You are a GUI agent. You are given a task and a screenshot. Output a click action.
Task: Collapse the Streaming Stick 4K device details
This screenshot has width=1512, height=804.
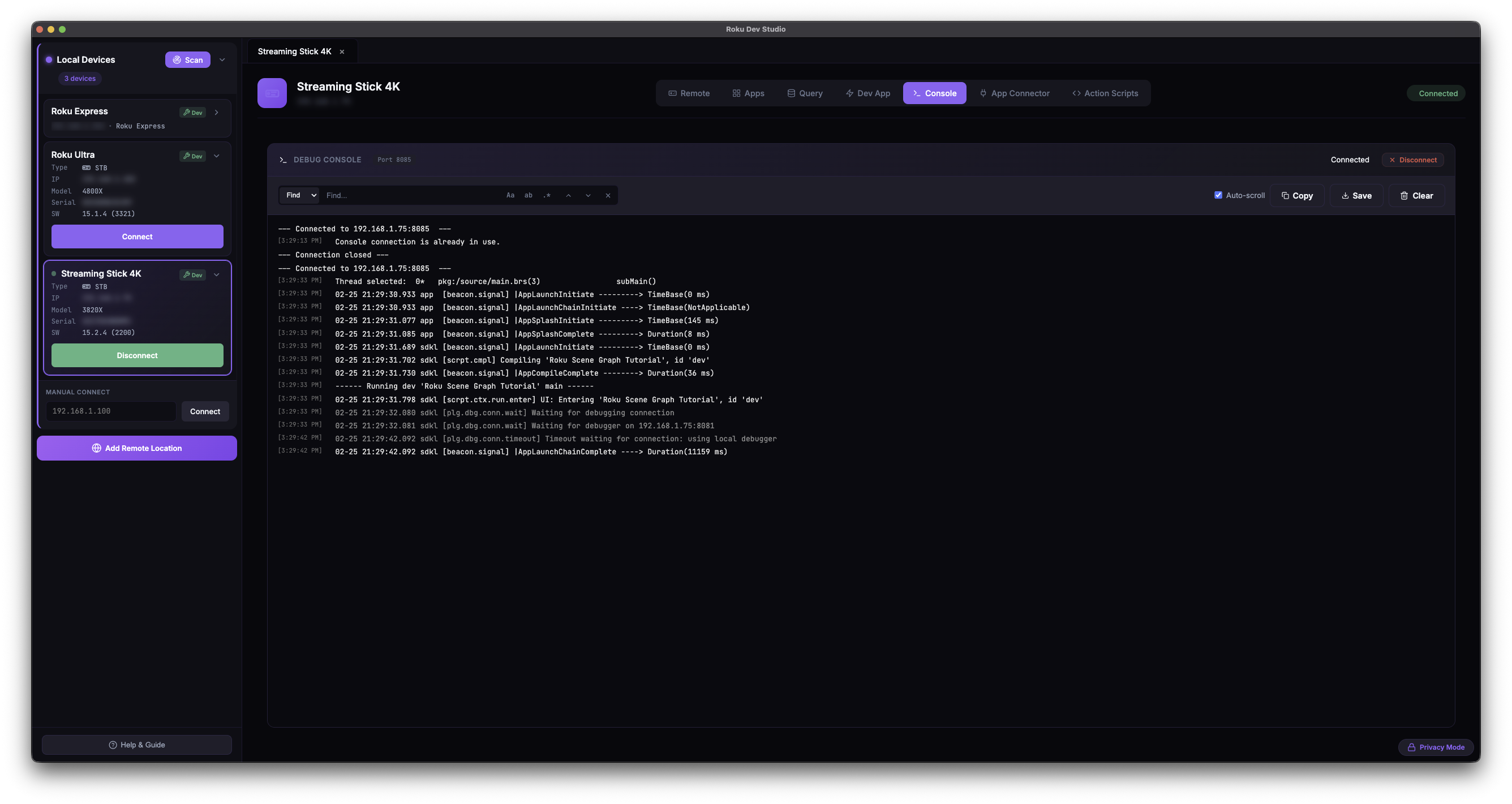tap(217, 274)
